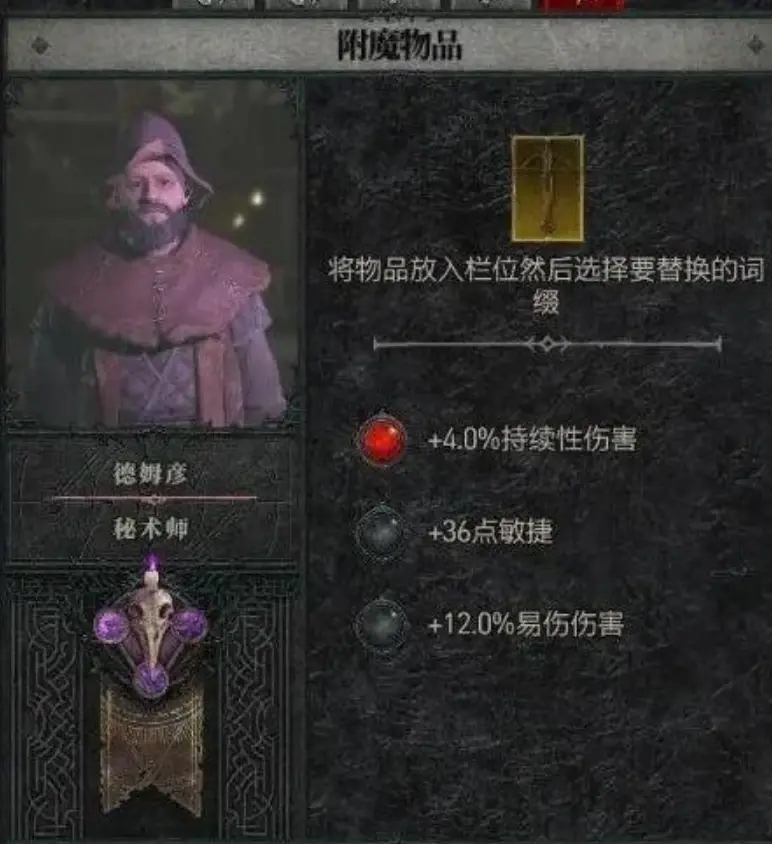Click the 秘术师 title label
772x844 pixels.
151,529
